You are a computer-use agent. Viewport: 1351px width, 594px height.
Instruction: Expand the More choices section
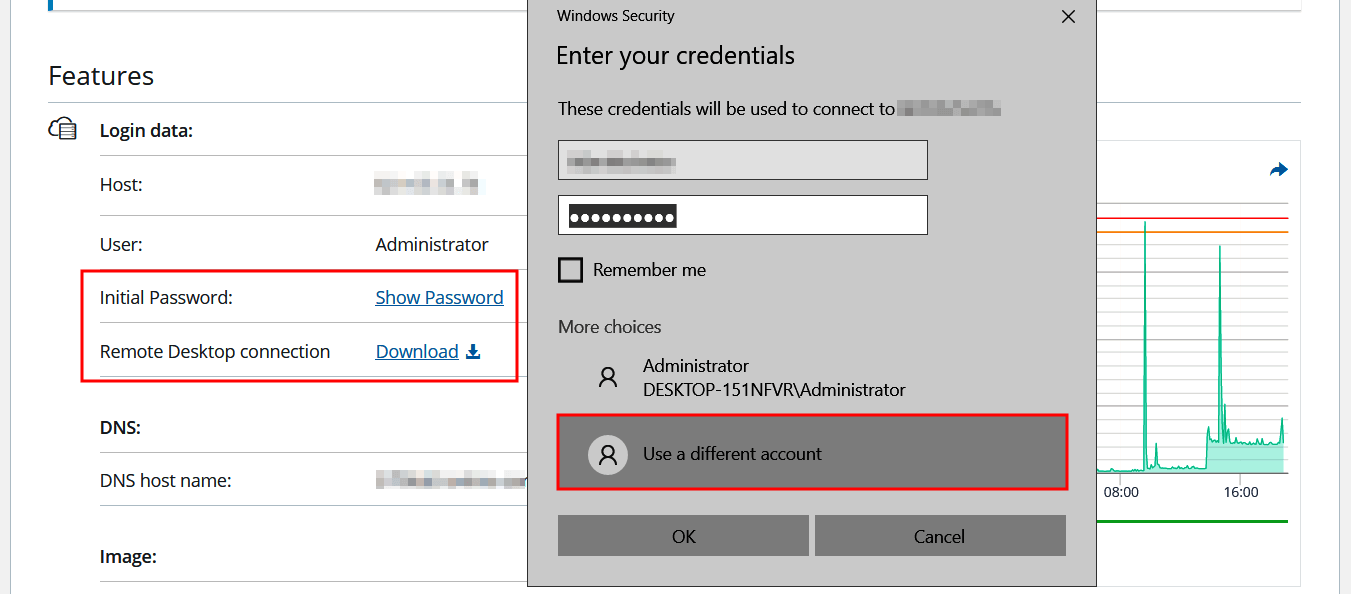pyautogui.click(x=609, y=327)
